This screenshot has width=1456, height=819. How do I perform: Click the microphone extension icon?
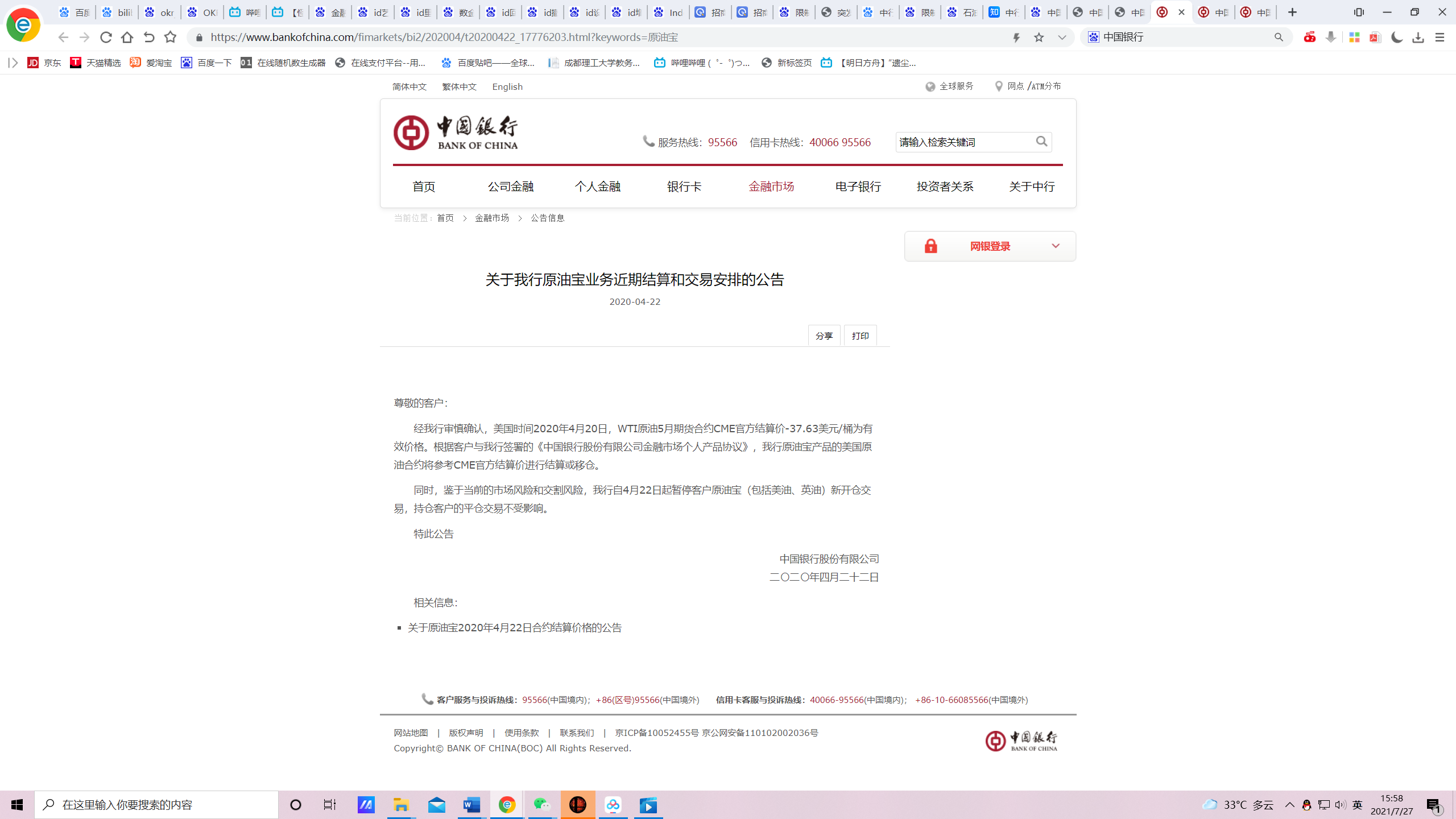tap(1331, 38)
